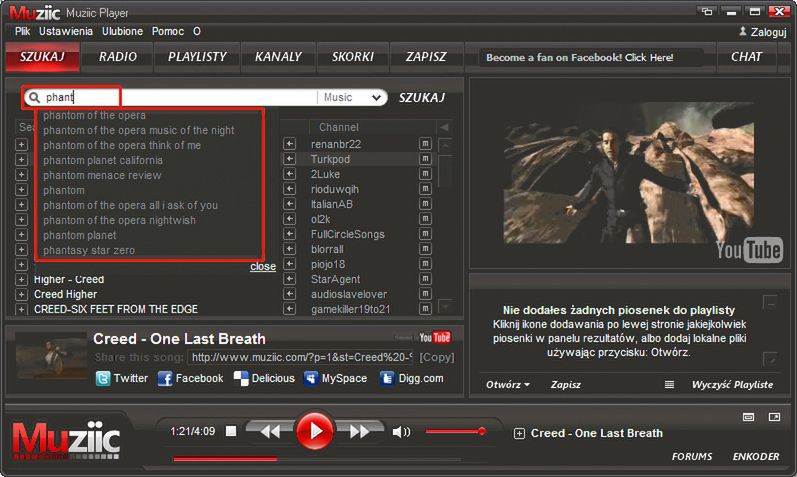Switch to the ZAPISZ tab
Viewport: 797px width, 477px height.
tap(426, 56)
